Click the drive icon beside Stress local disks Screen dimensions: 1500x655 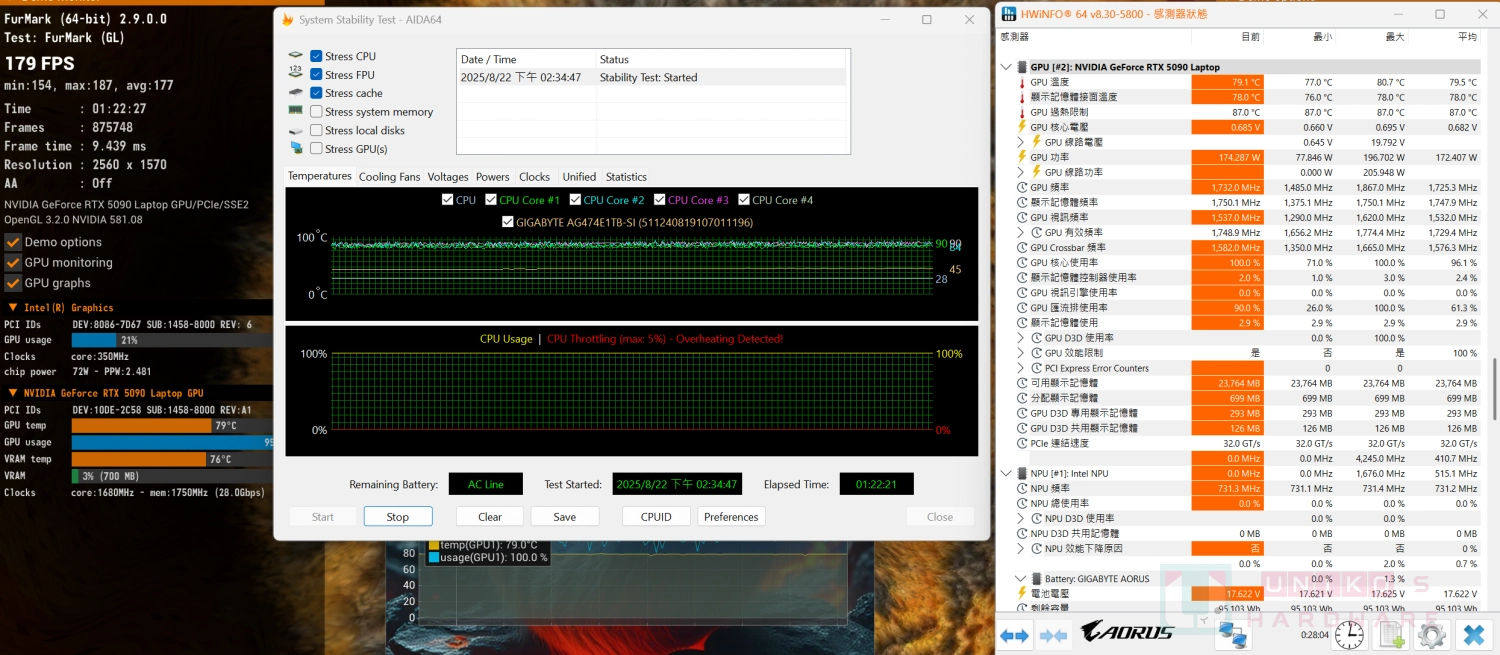click(295, 130)
